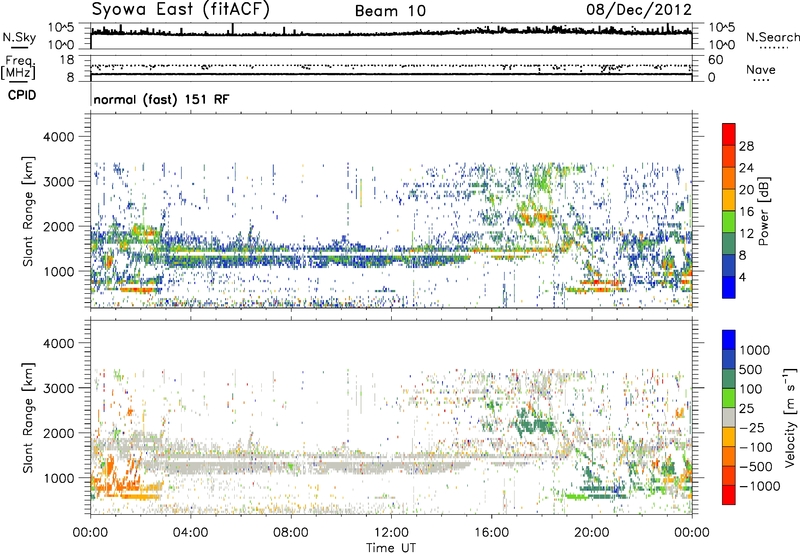This screenshot has width=800, height=554.
Task: Click the rightmost "00:00" time tick label
Action: coord(691,533)
